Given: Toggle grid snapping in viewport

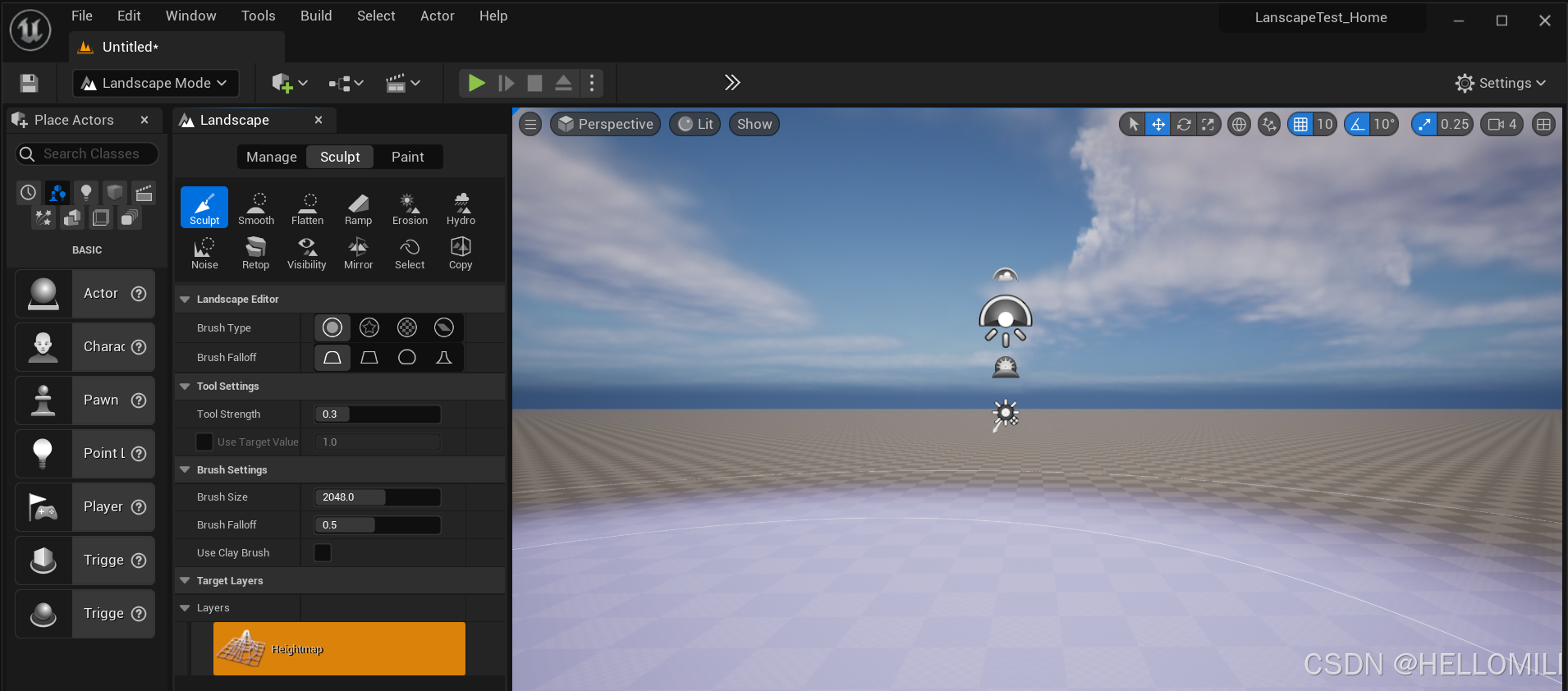Looking at the screenshot, I should point(1300,124).
